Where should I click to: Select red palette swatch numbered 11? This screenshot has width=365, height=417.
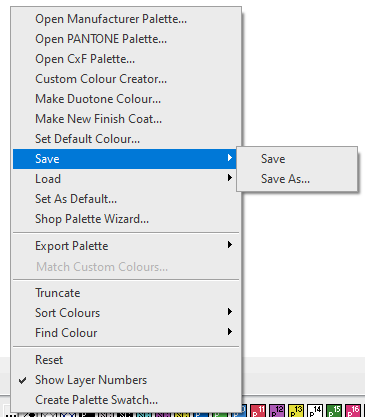258,411
